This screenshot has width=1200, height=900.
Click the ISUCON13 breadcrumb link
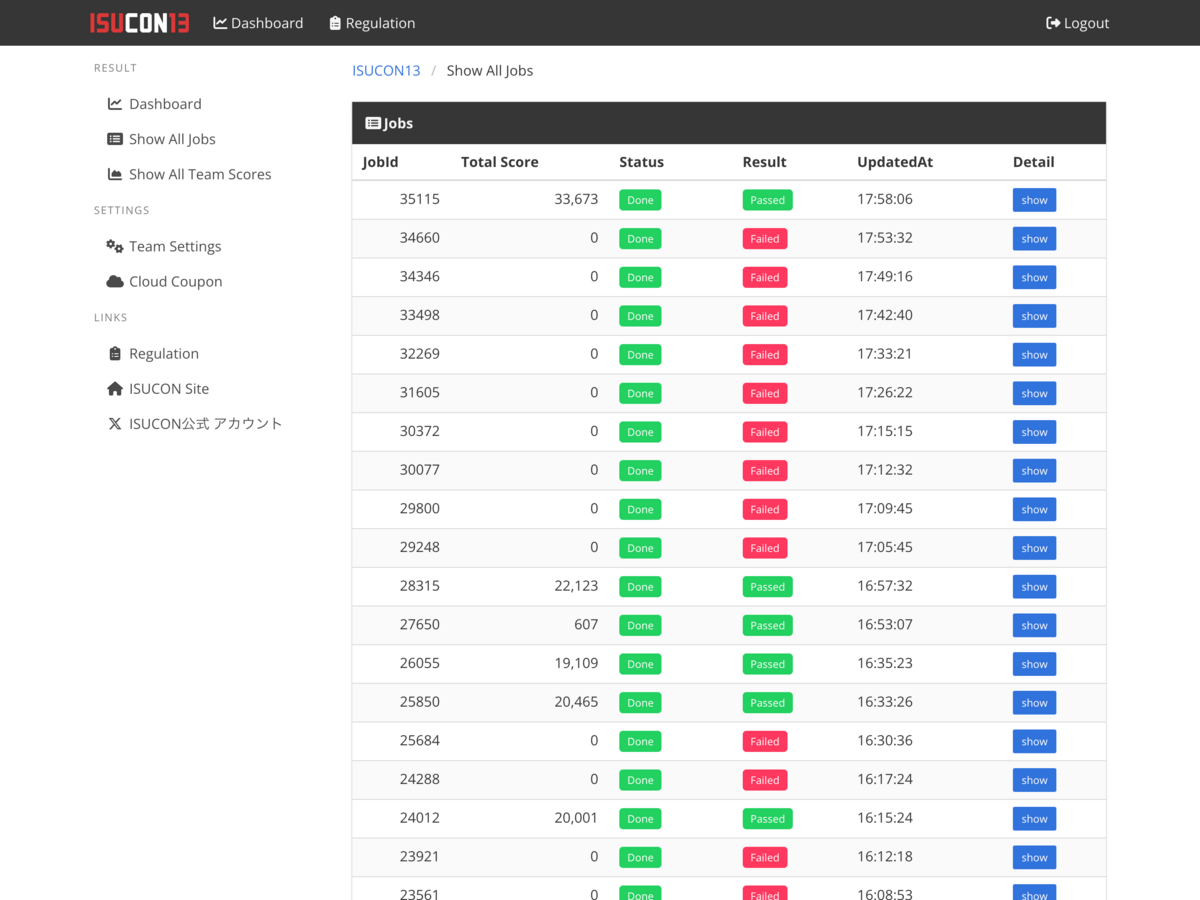pyautogui.click(x=386, y=70)
